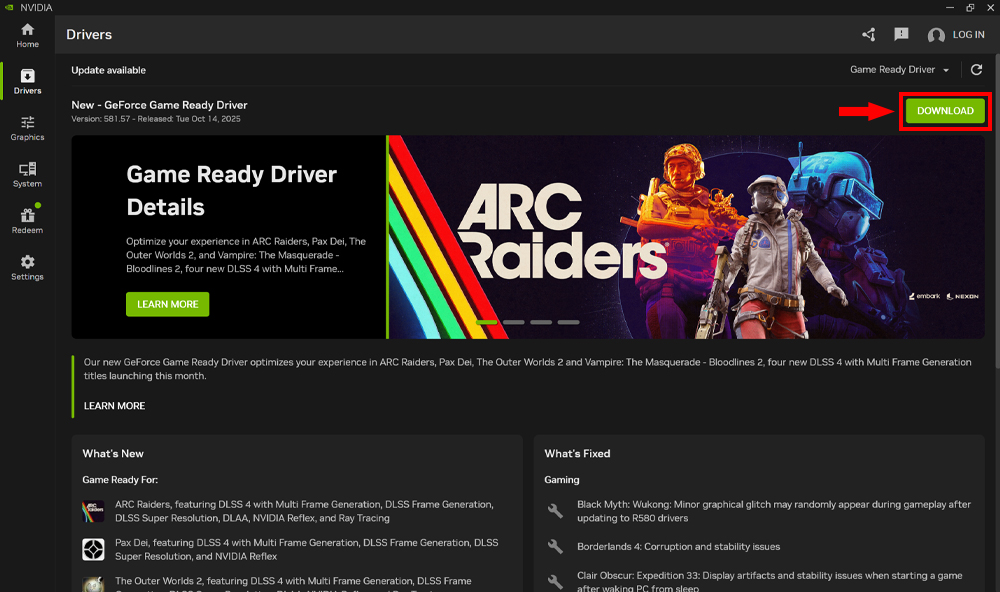Jump to the fourth carousel indicator
Screen dimensions: 1000x592
pyautogui.click(x=568, y=322)
